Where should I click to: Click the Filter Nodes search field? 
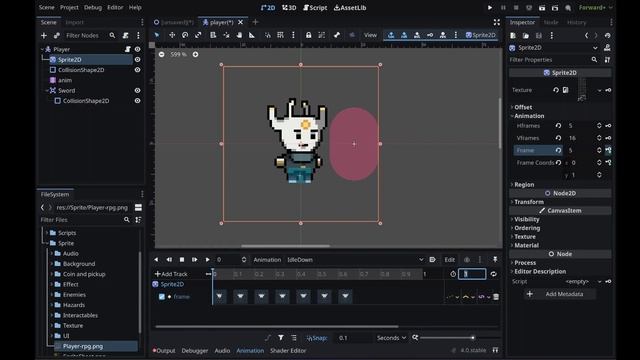91,36
